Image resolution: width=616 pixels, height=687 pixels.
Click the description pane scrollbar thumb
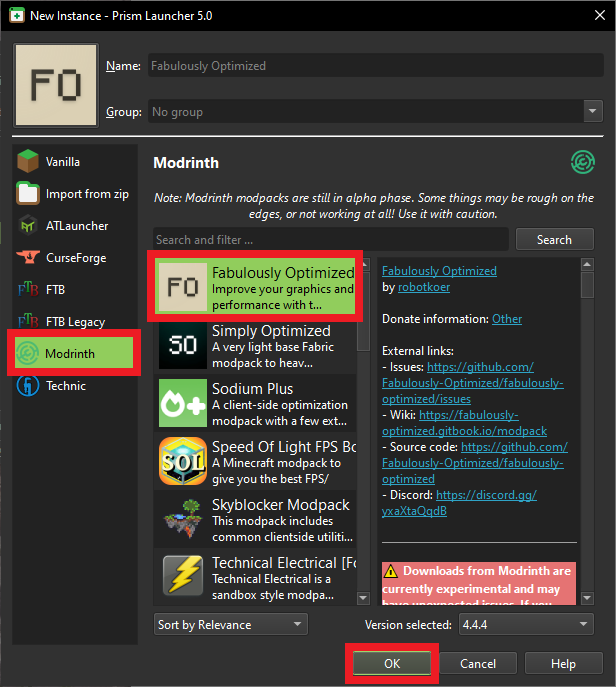click(x=587, y=285)
